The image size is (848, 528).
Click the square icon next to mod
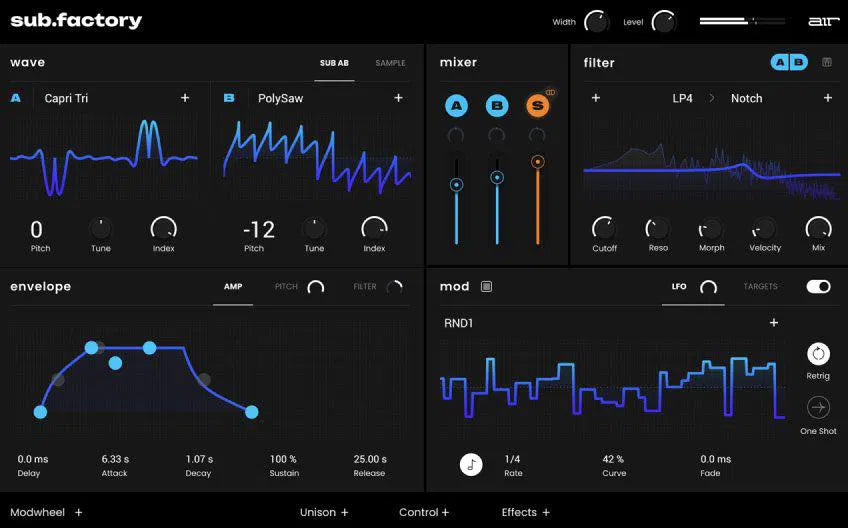coord(487,287)
